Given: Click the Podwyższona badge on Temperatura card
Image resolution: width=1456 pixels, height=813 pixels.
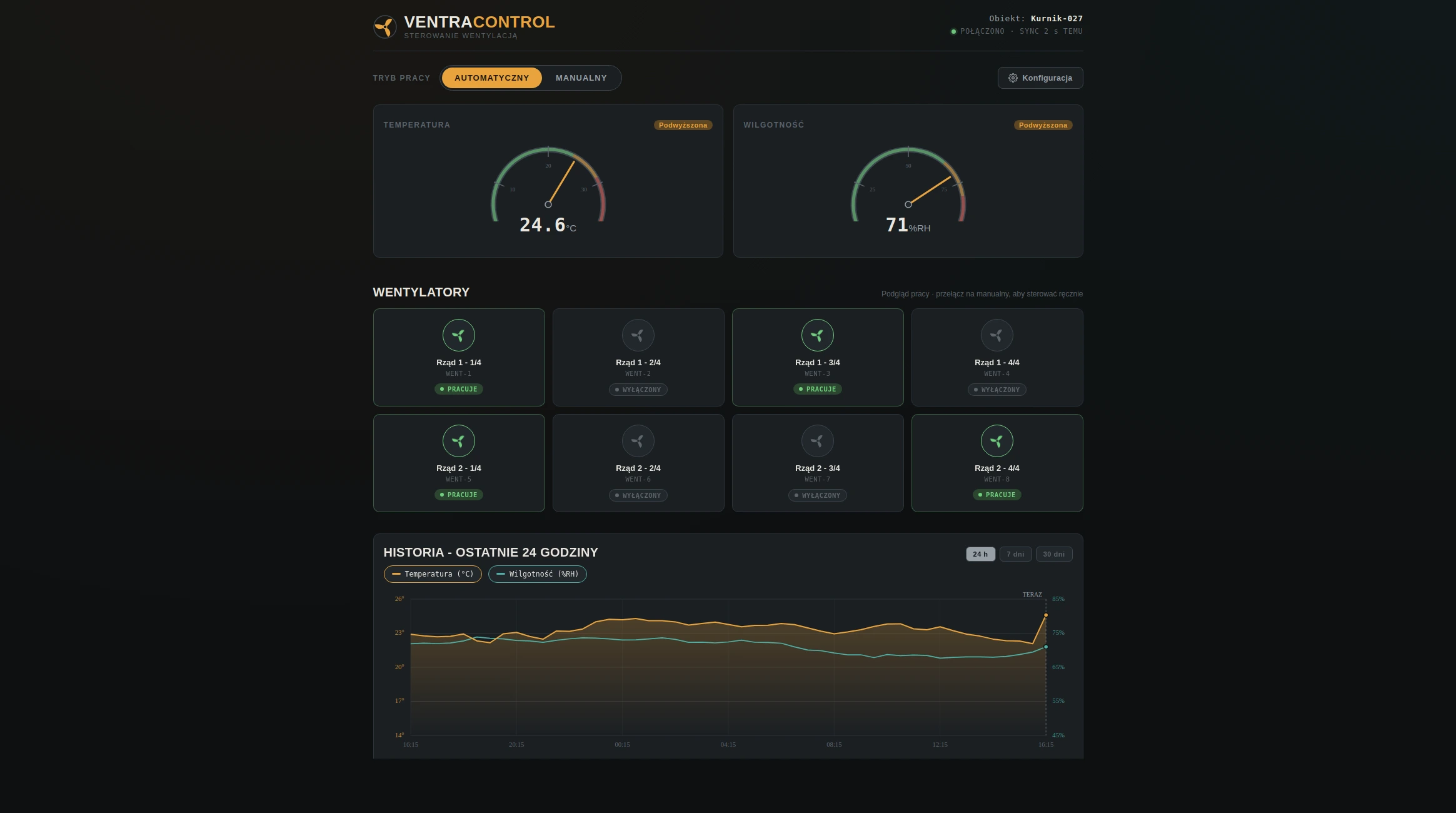Looking at the screenshot, I should point(683,125).
